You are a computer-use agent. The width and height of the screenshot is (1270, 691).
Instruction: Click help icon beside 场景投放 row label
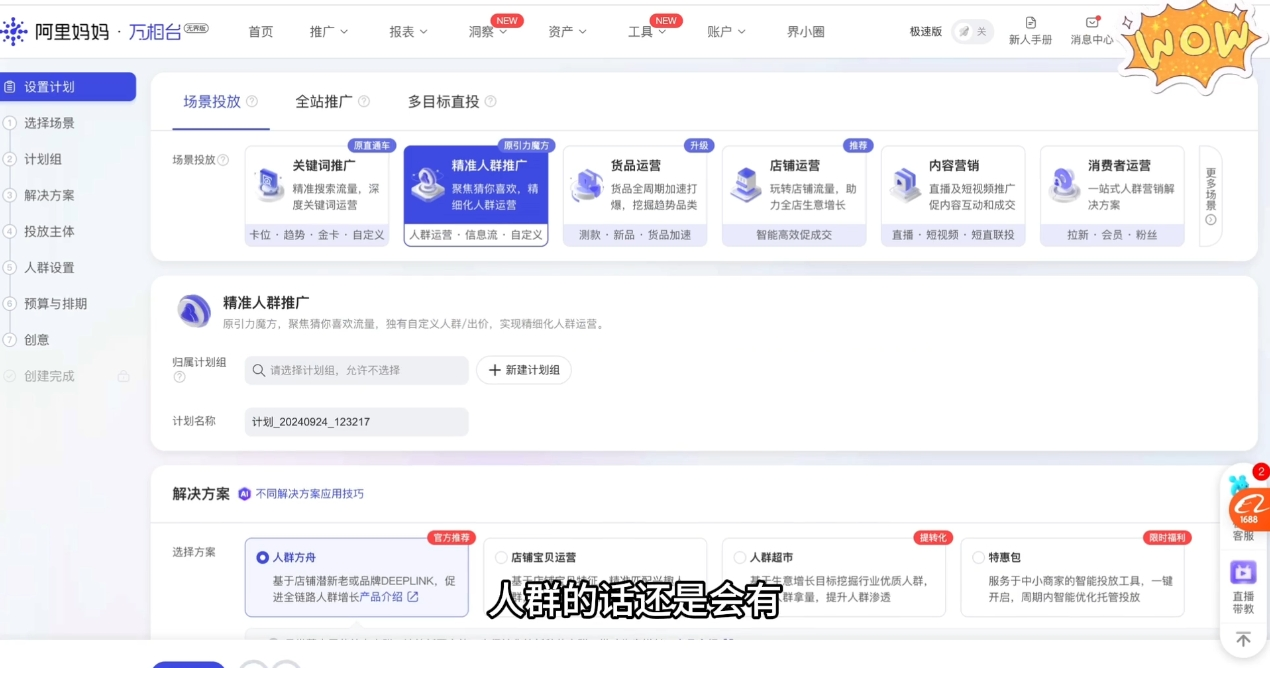coord(223,160)
